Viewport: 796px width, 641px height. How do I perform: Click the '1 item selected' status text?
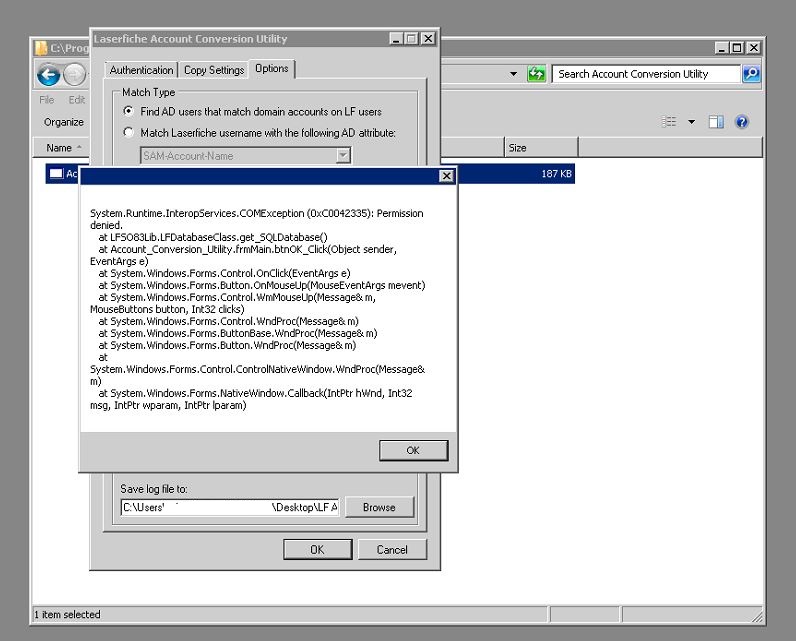coord(68,615)
